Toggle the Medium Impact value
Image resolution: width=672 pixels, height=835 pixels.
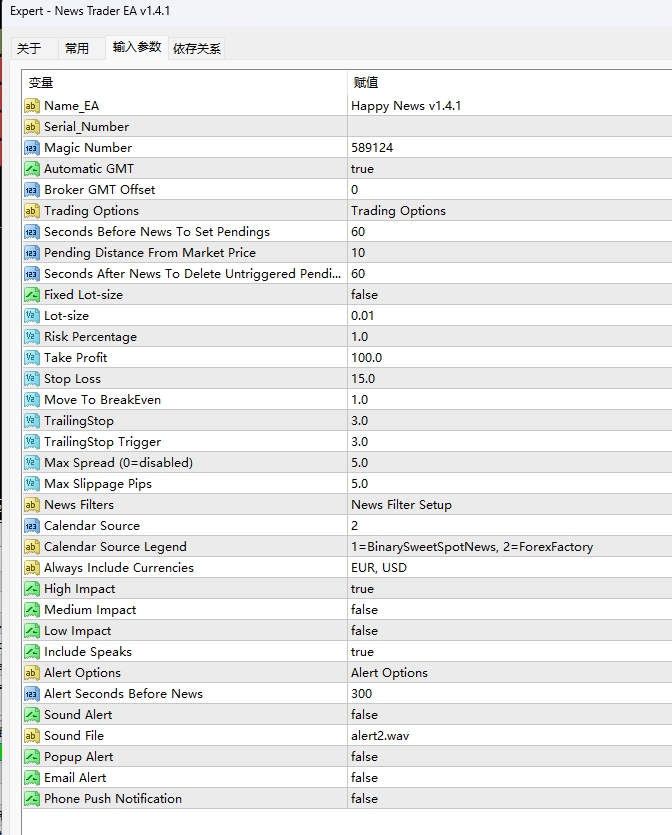(450, 609)
